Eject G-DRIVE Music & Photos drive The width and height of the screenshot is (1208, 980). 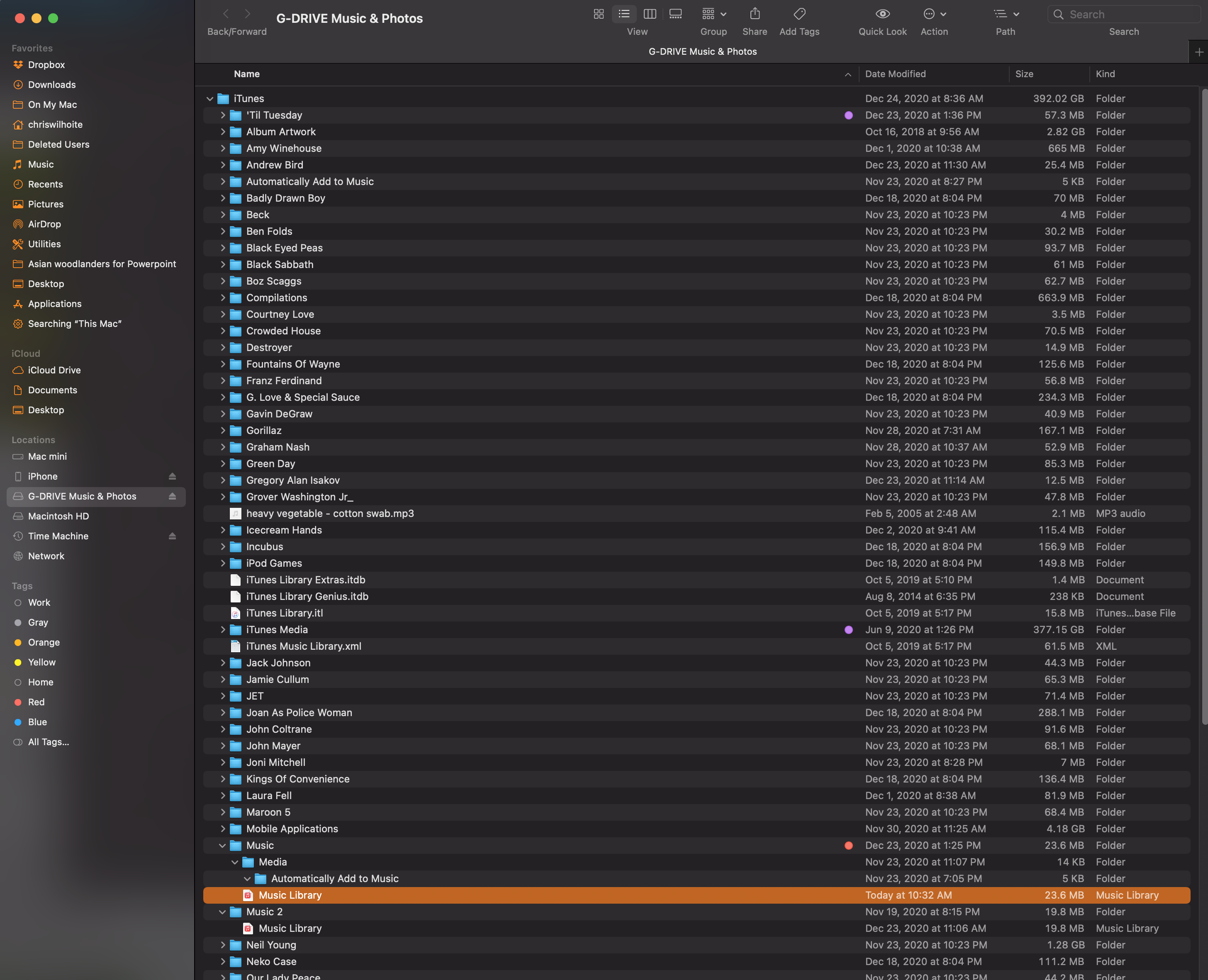click(172, 496)
